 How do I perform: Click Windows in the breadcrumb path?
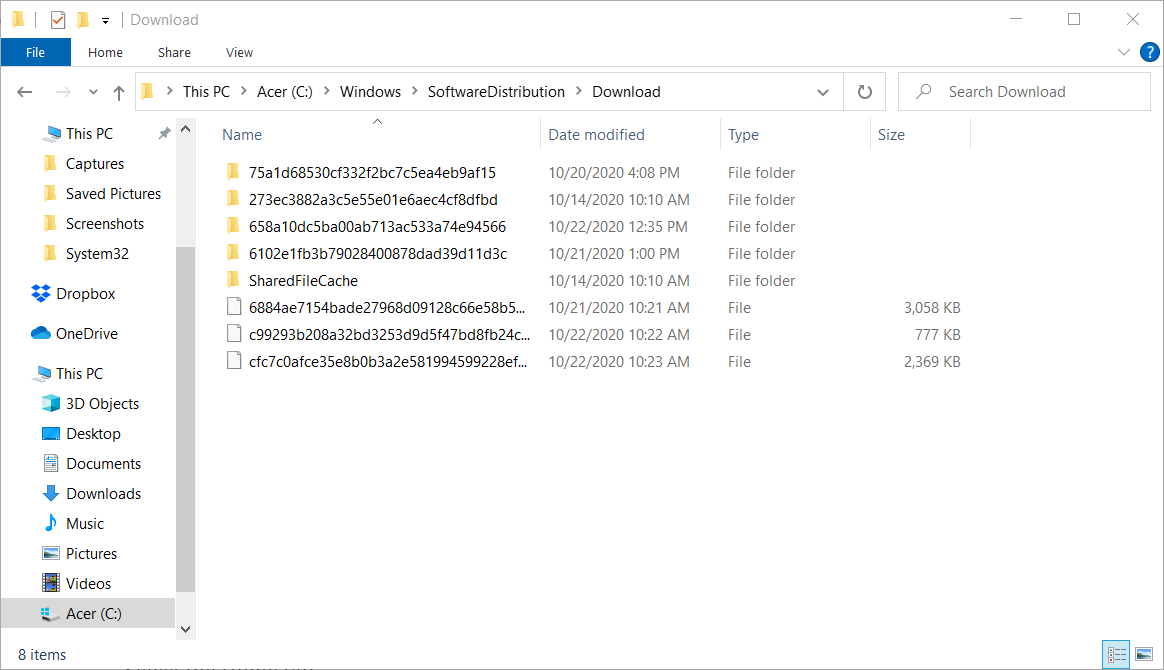click(x=370, y=91)
